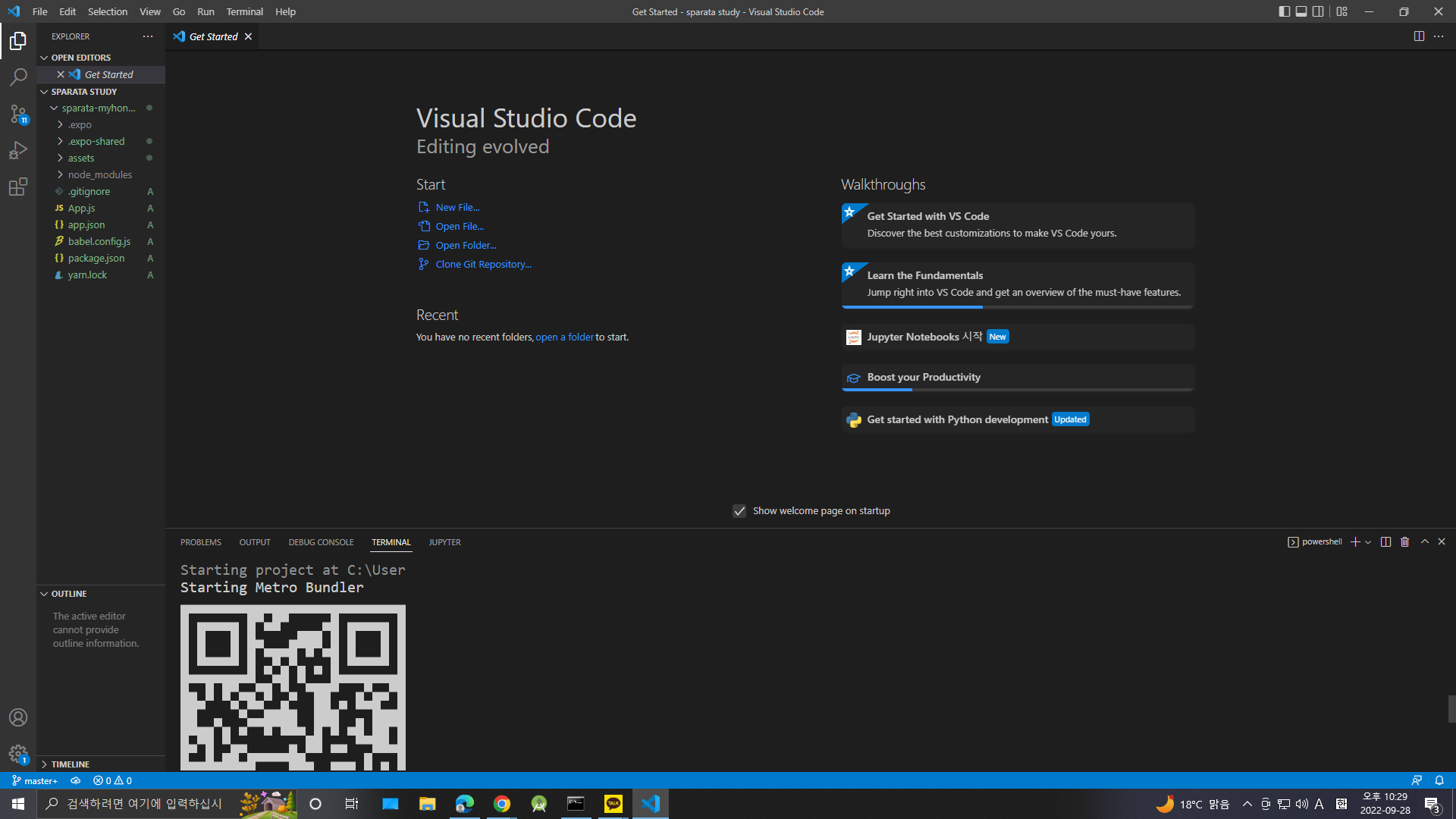This screenshot has height=819, width=1456.
Task: Collapse the Outline section
Action: 101,594
